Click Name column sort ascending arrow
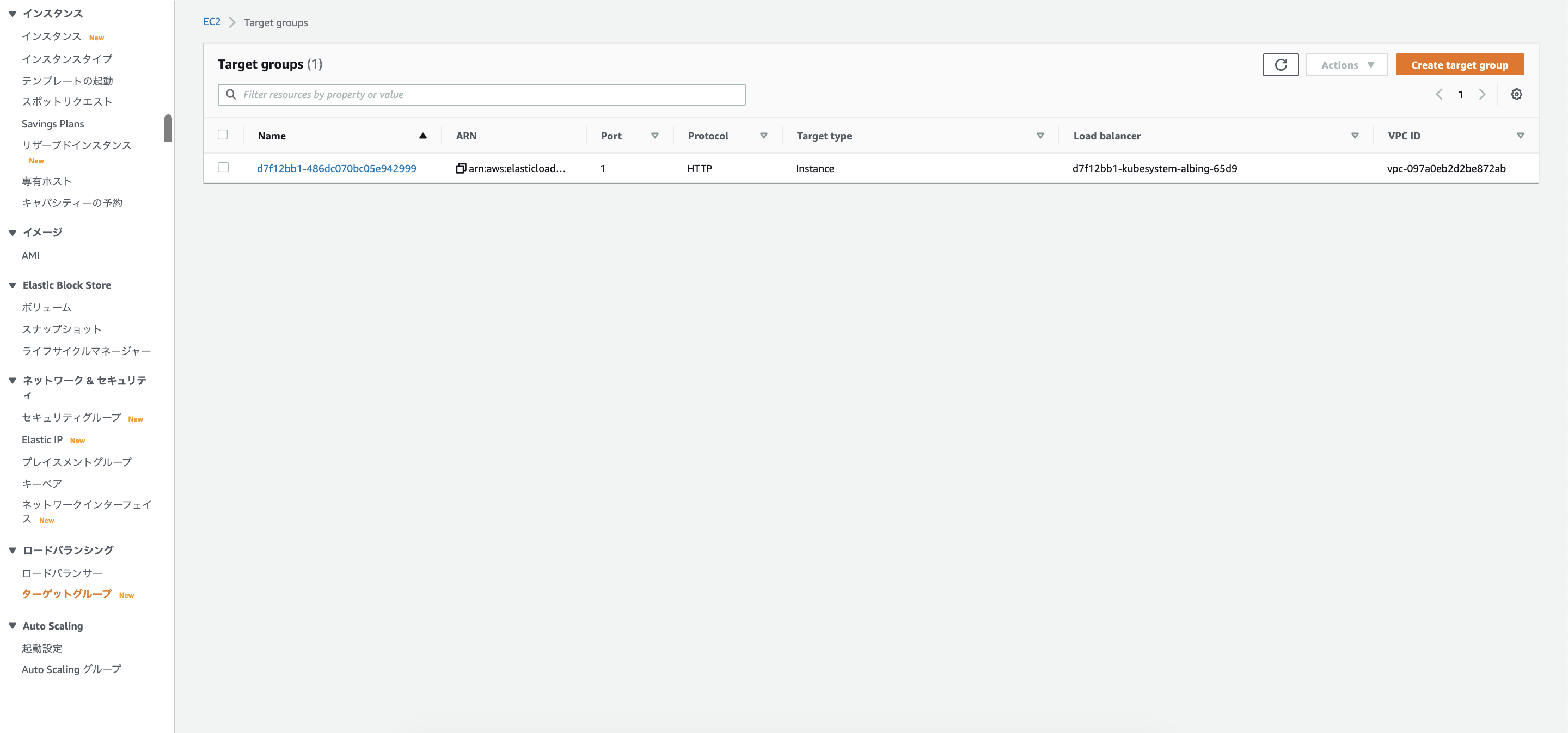The image size is (1568, 733). (422, 136)
